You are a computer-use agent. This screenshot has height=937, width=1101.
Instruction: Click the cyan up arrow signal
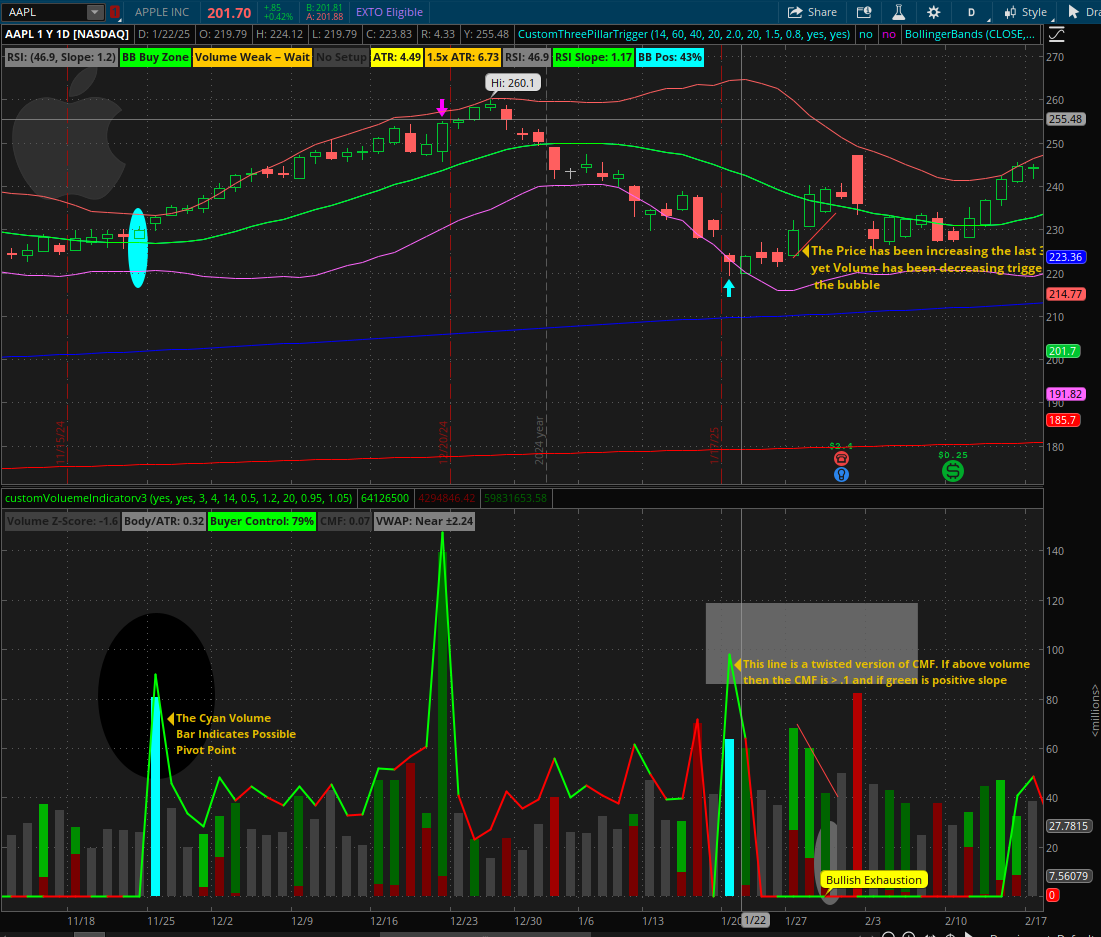(729, 288)
